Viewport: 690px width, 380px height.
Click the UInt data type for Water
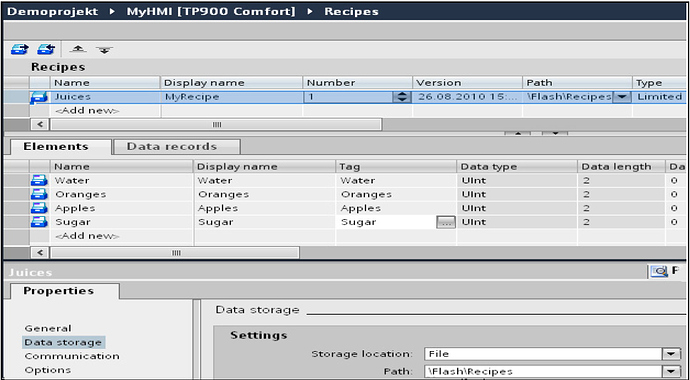pyautogui.click(x=517, y=180)
